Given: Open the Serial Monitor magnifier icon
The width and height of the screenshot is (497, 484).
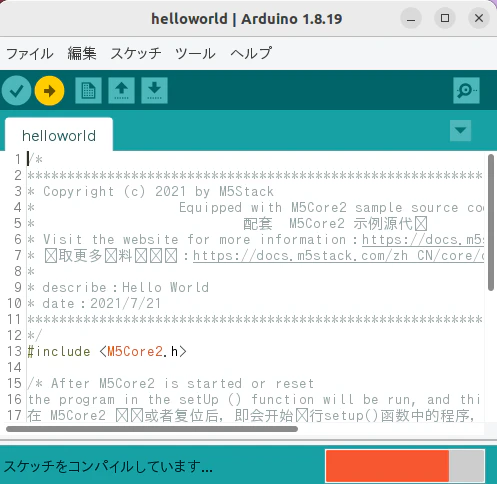Looking at the screenshot, I should [x=466, y=91].
